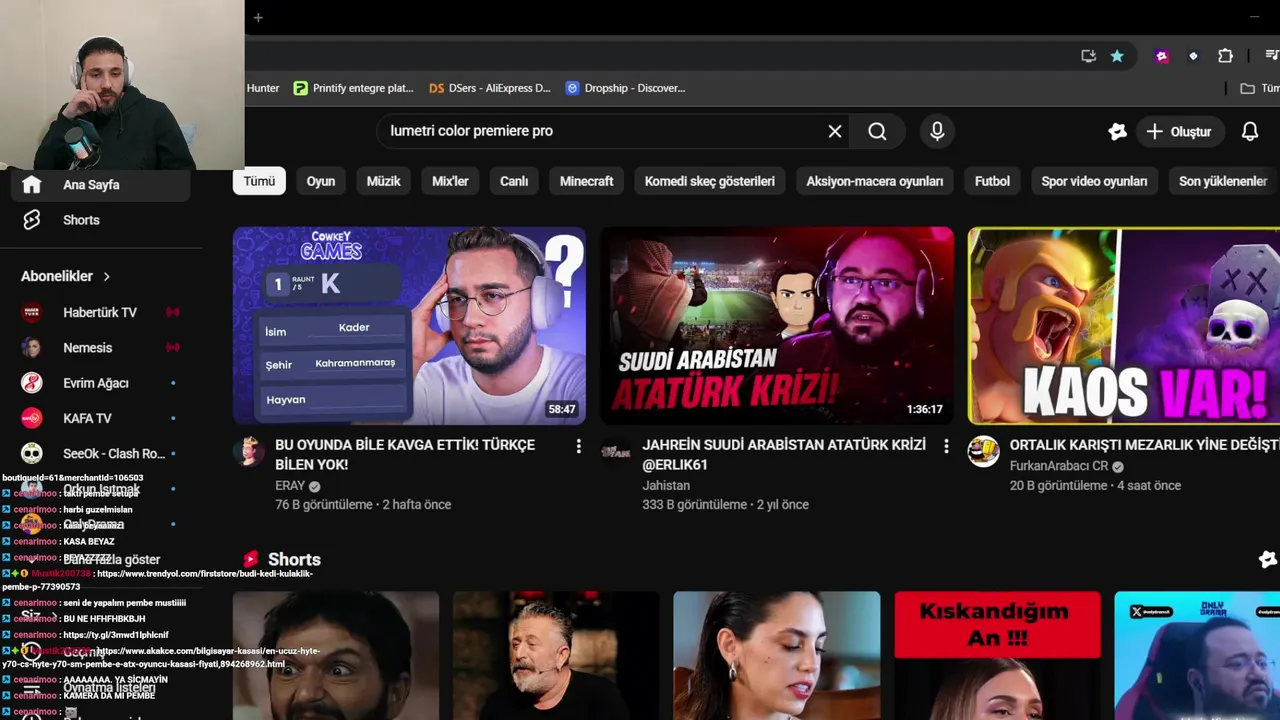Expand the Abonelikler subscriptions chevron
1280x720 pixels.
pos(106,276)
